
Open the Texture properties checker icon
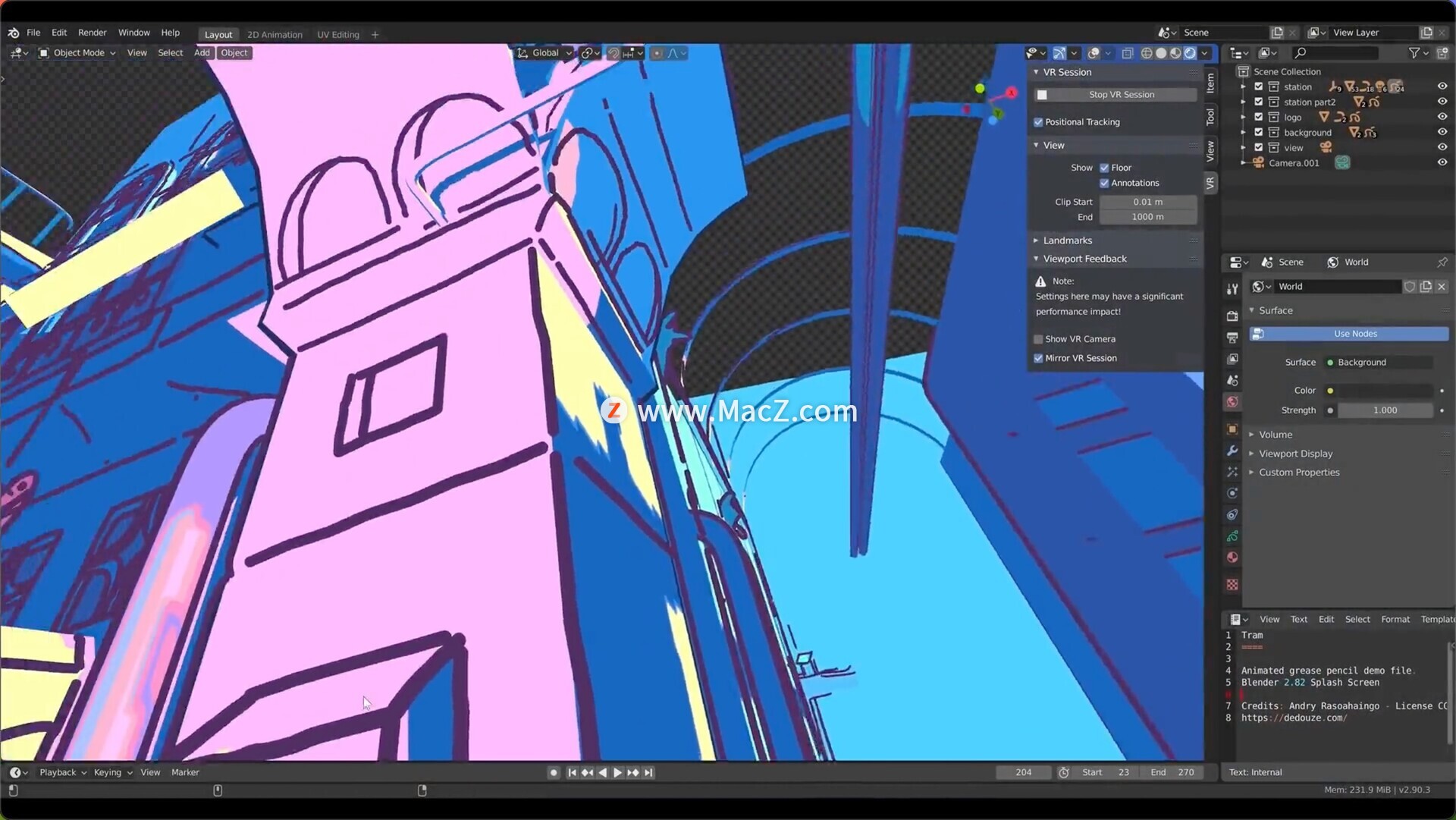1232,585
